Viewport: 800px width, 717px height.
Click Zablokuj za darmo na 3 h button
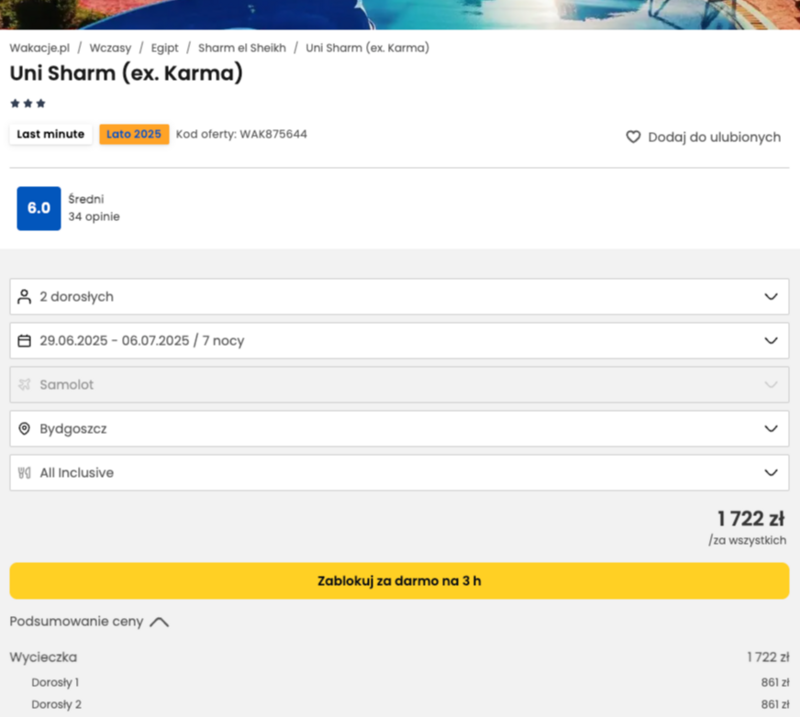(399, 581)
